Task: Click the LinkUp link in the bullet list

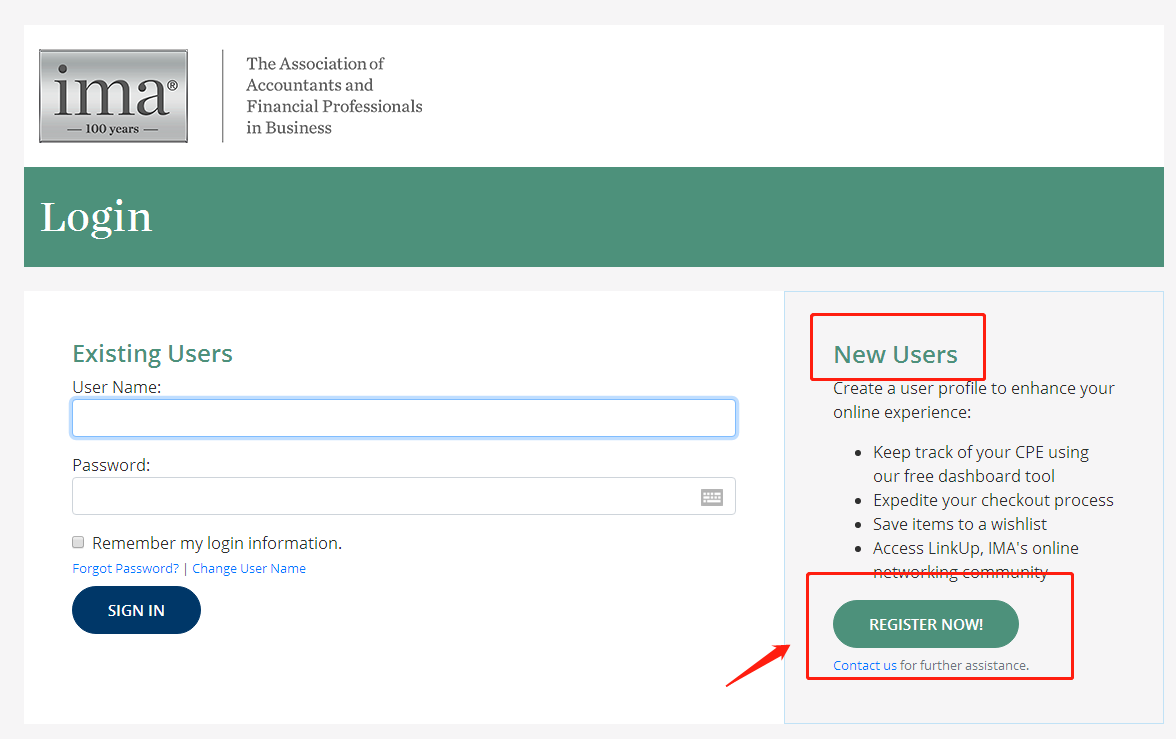Action: coord(953,548)
